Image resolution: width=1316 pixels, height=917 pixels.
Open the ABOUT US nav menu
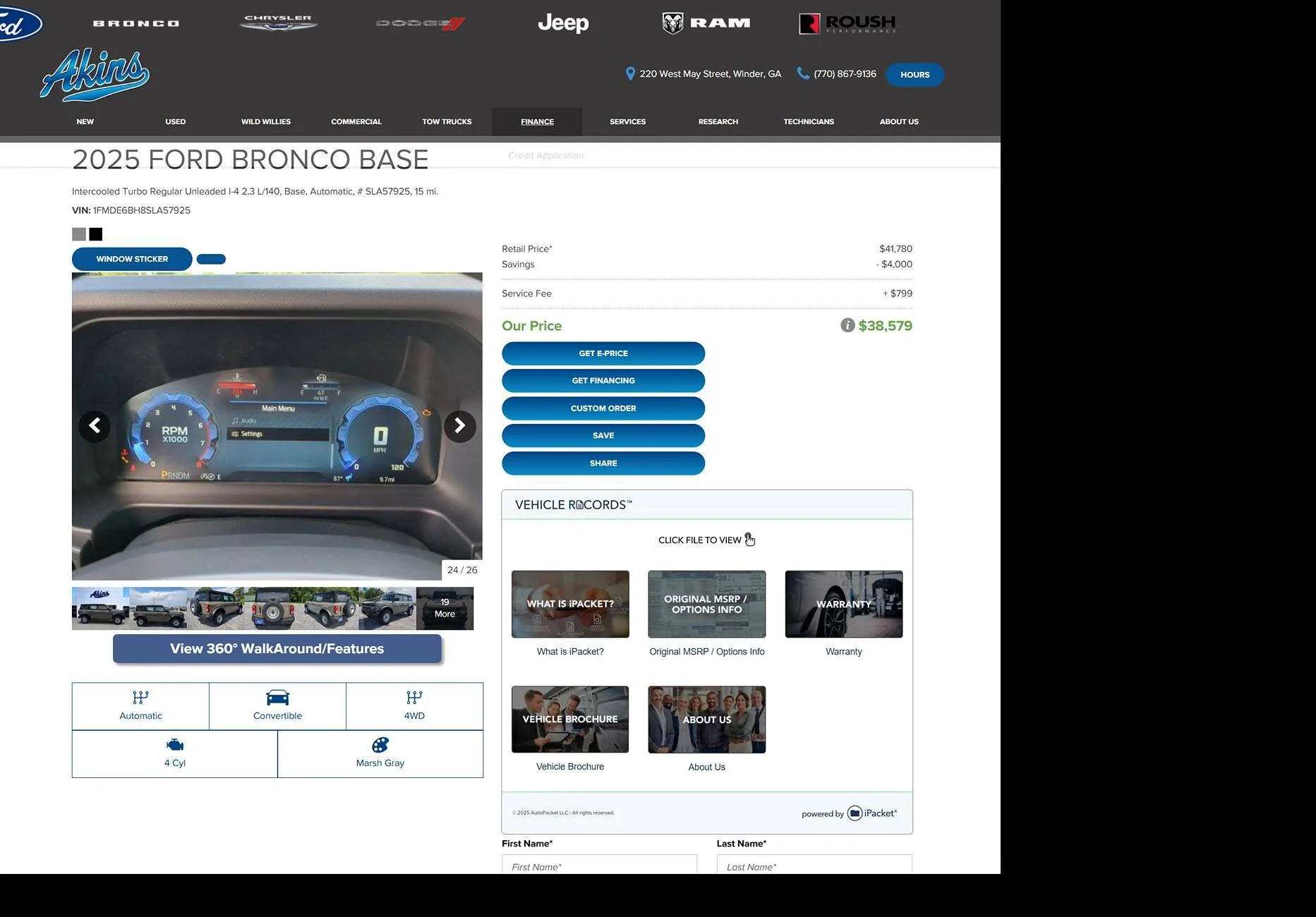(899, 121)
